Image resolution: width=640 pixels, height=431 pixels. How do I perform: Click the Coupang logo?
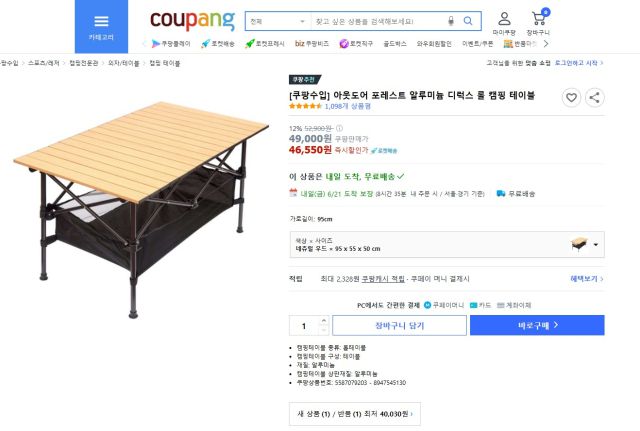pyautogui.click(x=192, y=20)
